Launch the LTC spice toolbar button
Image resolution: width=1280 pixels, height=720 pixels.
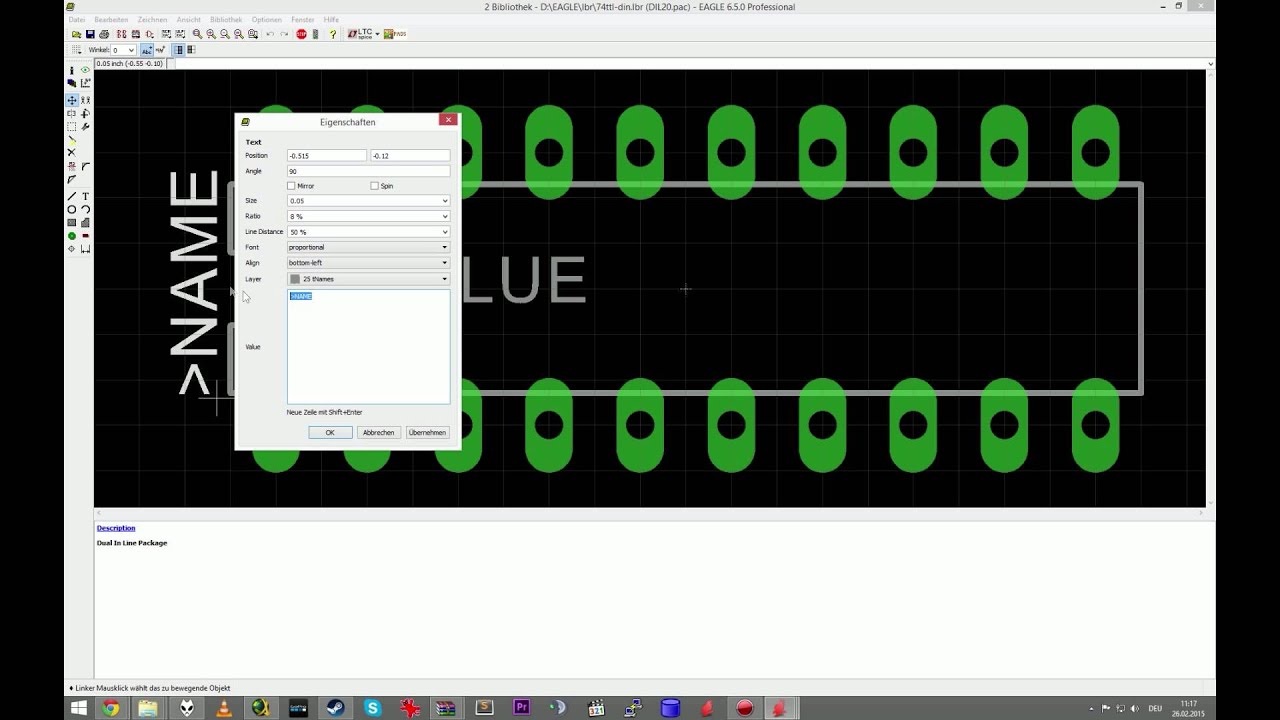point(361,34)
